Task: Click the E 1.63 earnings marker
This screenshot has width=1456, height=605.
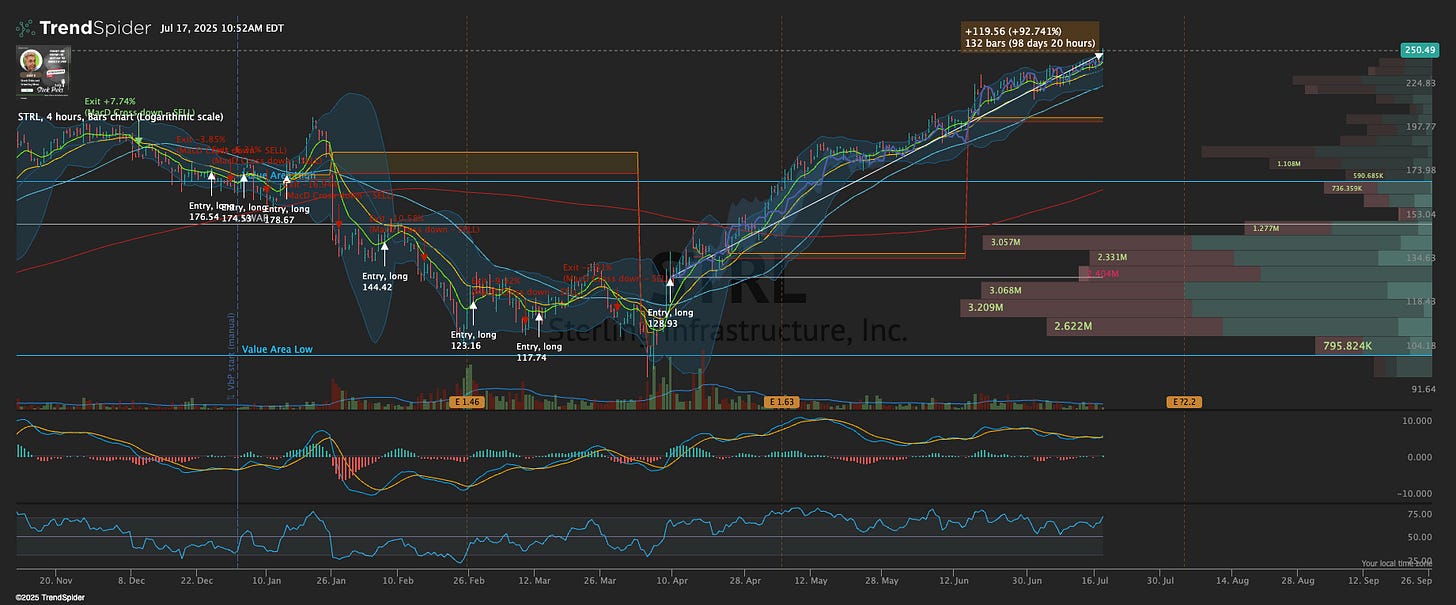Action: (x=781, y=402)
